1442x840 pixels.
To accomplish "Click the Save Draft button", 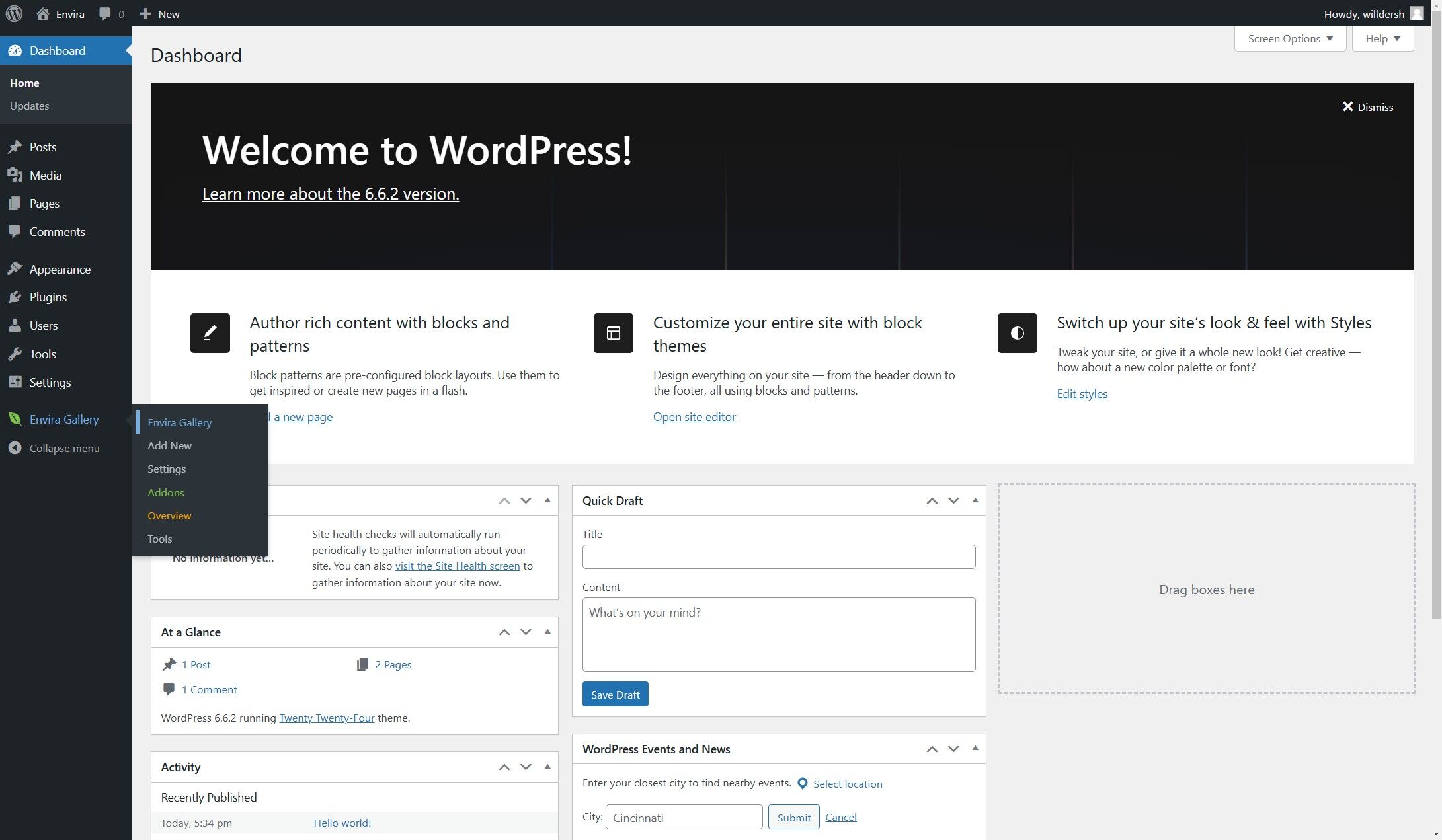I will tap(615, 694).
